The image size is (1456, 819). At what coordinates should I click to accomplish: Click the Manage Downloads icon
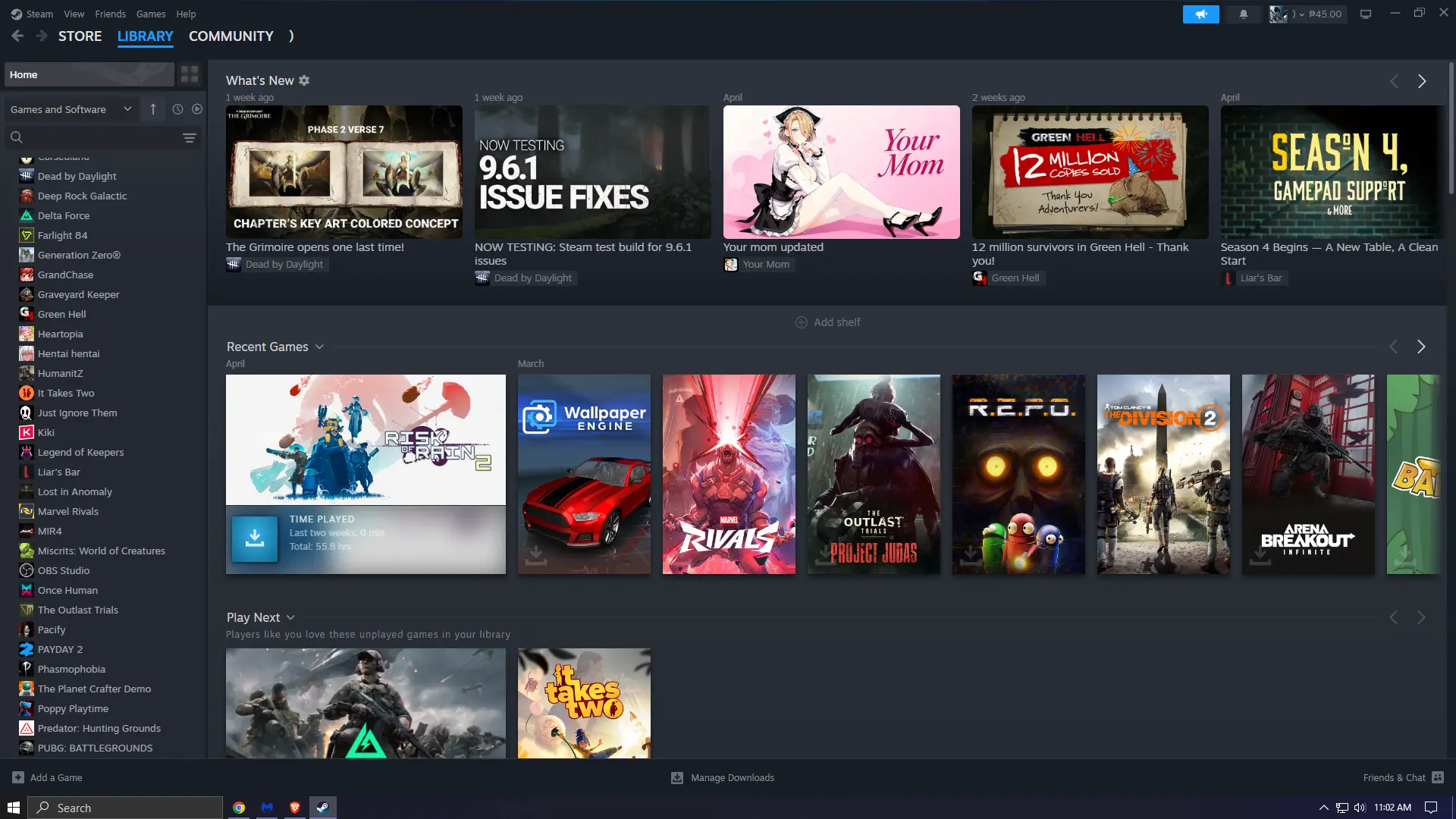(677, 777)
